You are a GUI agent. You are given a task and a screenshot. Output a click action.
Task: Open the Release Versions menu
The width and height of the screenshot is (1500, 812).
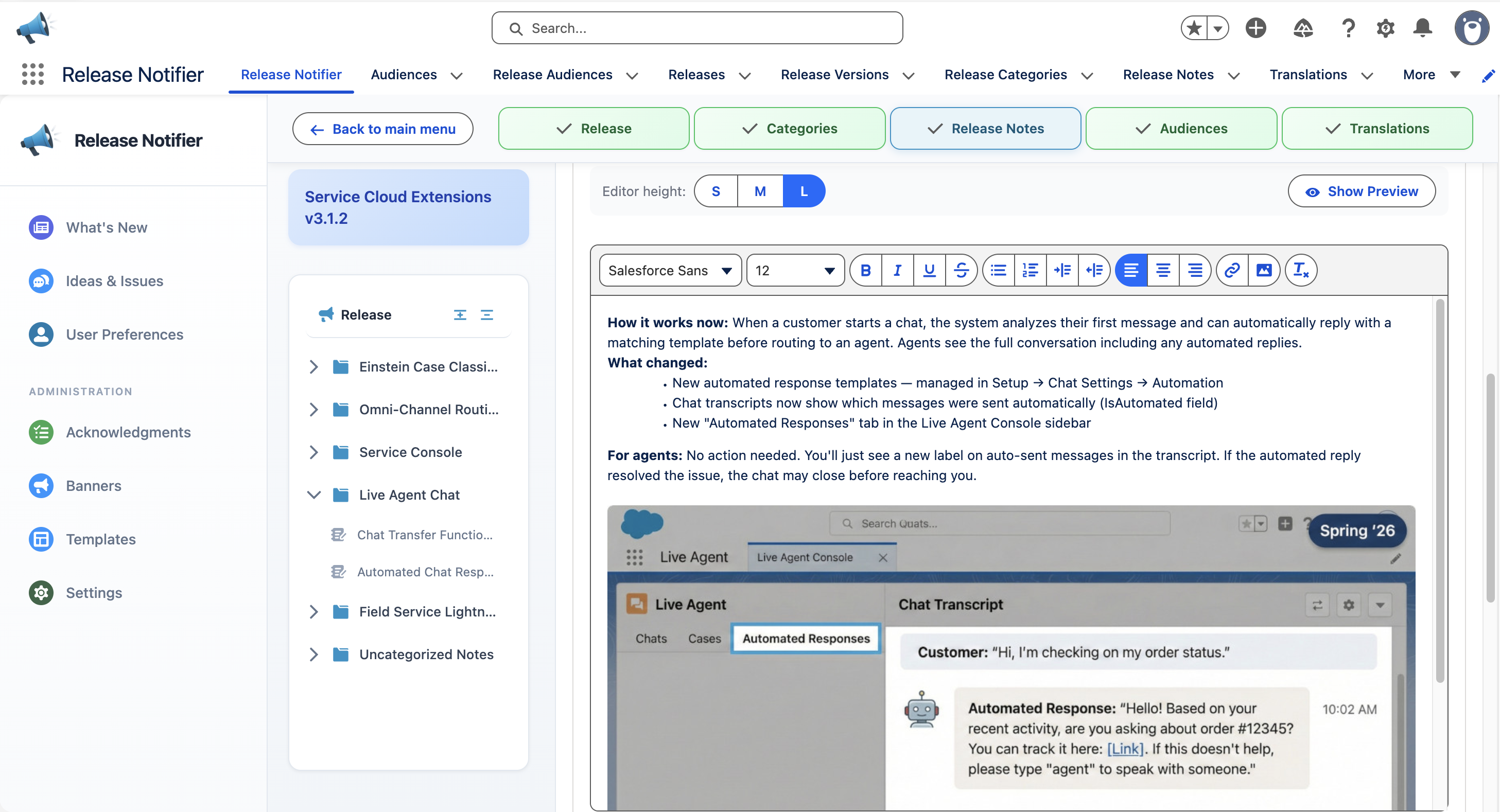coord(846,75)
